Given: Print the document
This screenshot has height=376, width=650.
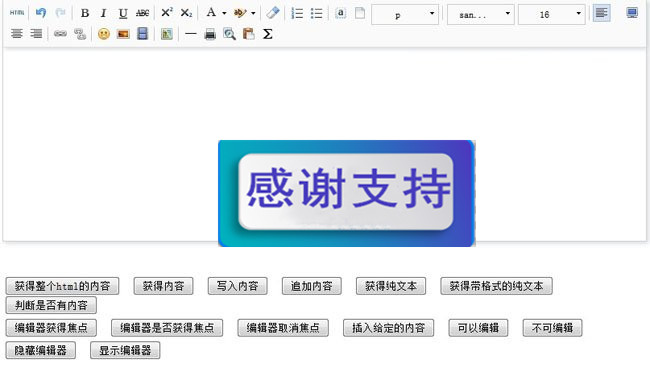Looking at the screenshot, I should point(210,34).
